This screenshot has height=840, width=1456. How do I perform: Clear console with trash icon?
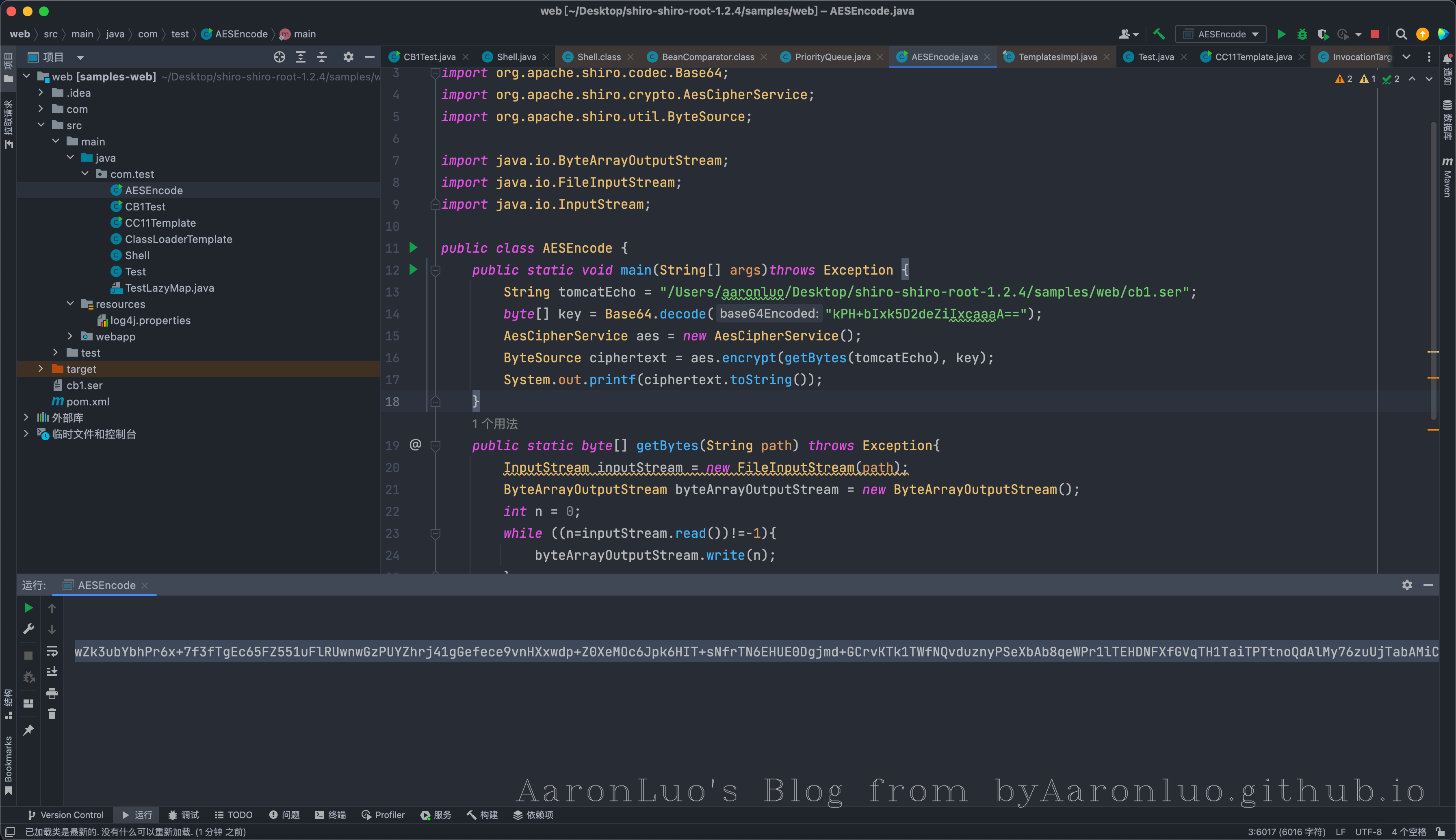(52, 714)
